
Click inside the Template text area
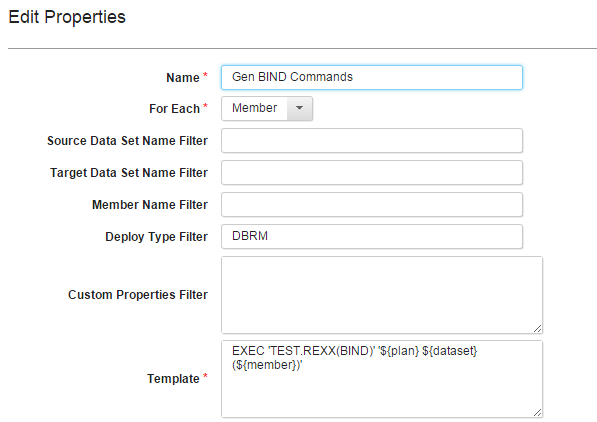click(x=382, y=379)
